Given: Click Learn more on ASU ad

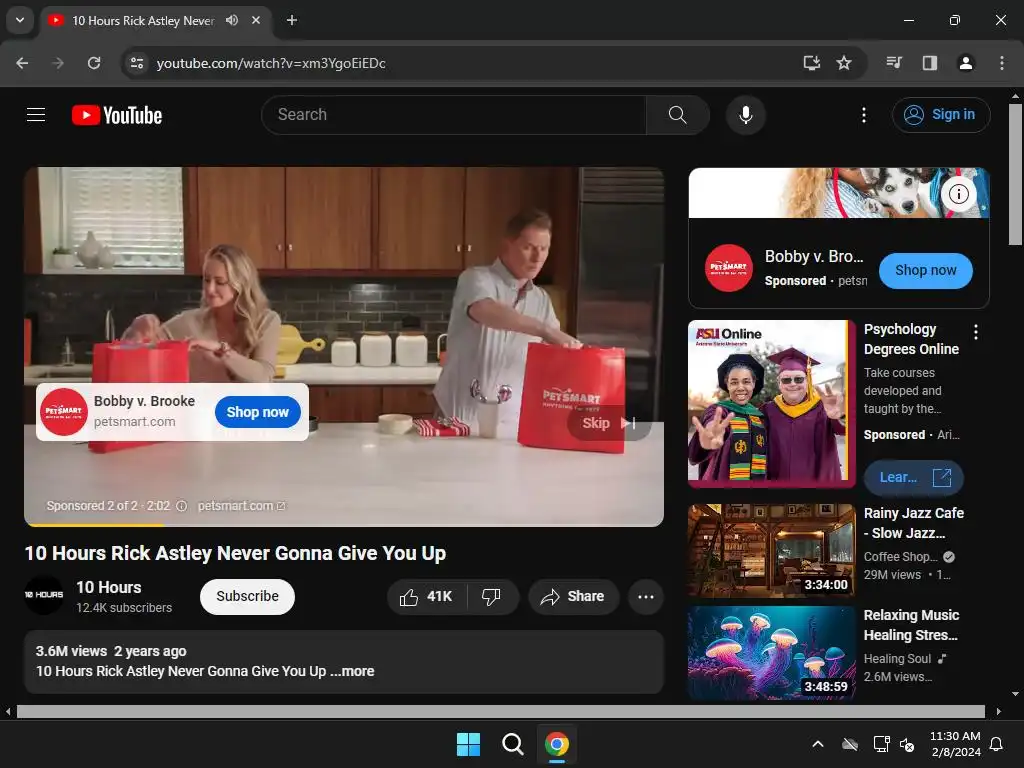Looking at the screenshot, I should tap(913, 477).
